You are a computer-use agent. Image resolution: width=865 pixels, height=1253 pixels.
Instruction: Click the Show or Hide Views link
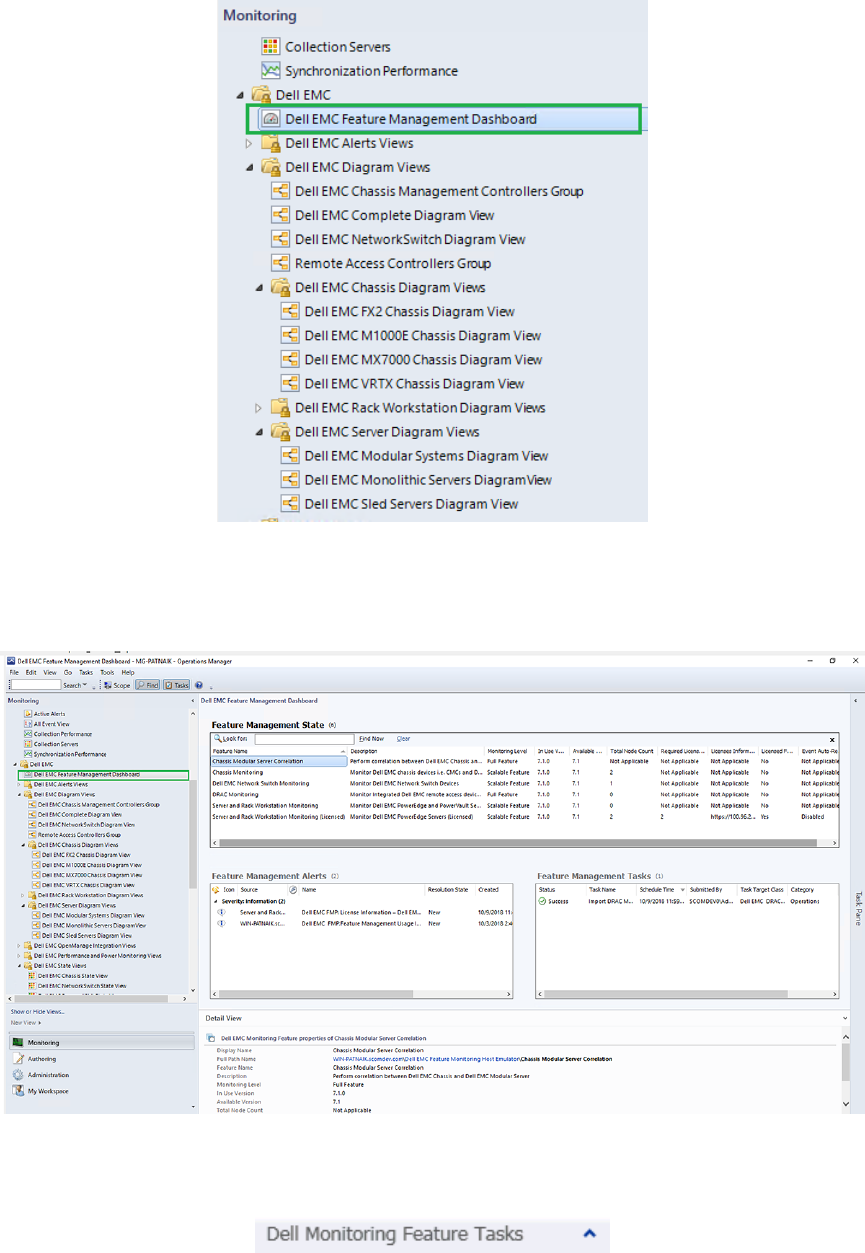coord(38,1012)
